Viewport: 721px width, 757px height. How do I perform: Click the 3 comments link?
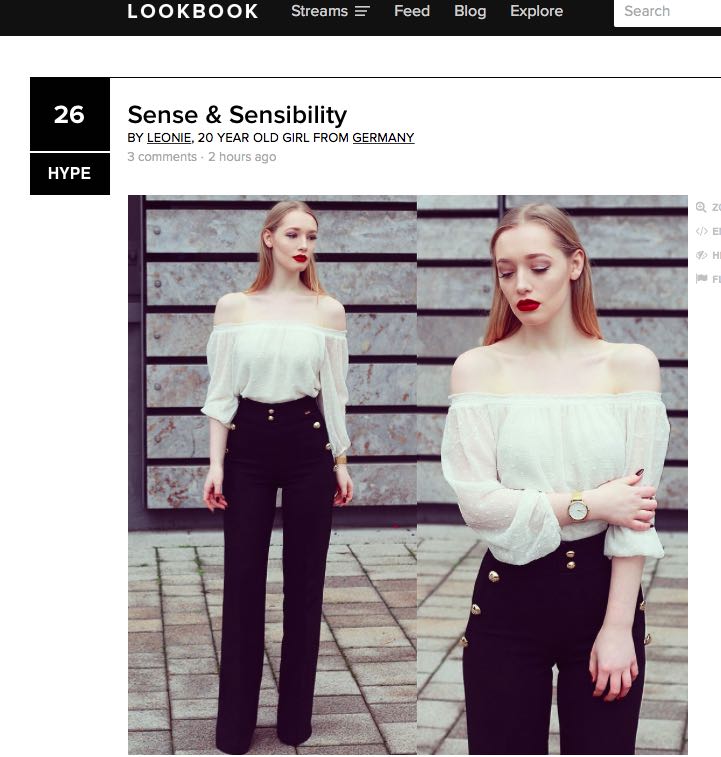162,157
